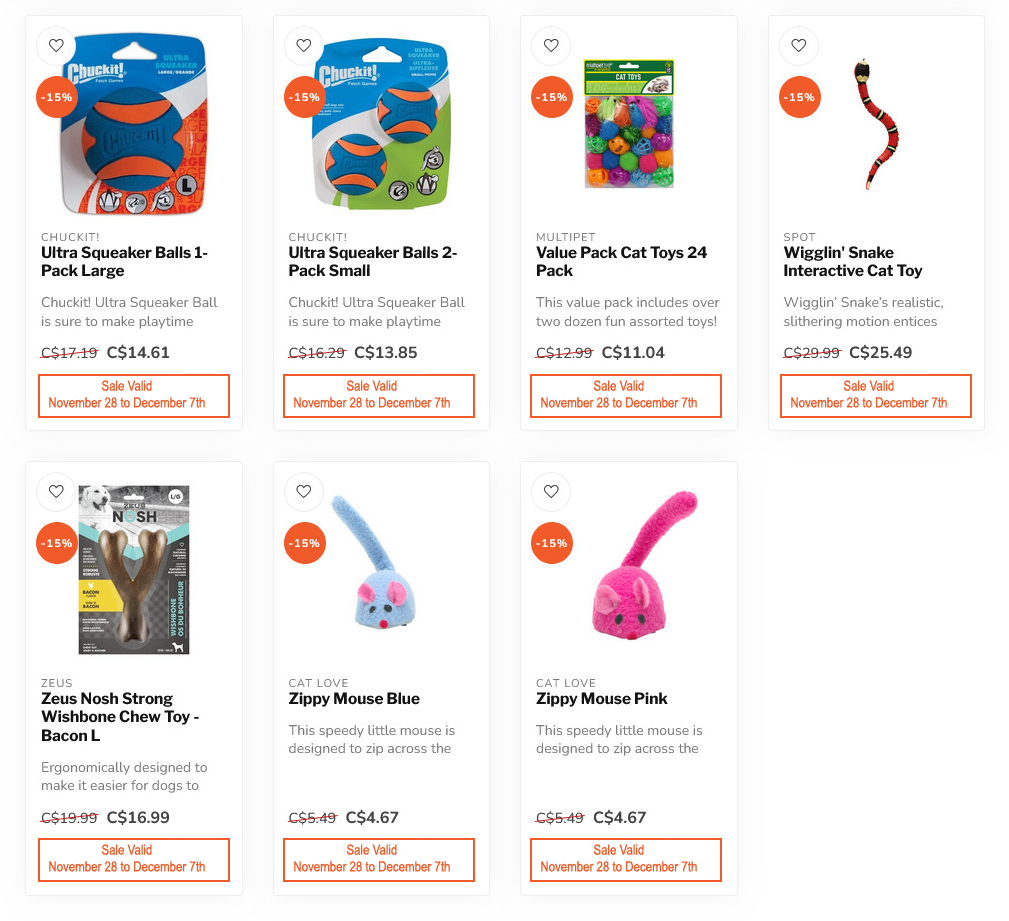Screen dimensions: 1009x921
Task: Click Sale Valid banner under Zippy Mouse Pink
Action: (x=625, y=859)
